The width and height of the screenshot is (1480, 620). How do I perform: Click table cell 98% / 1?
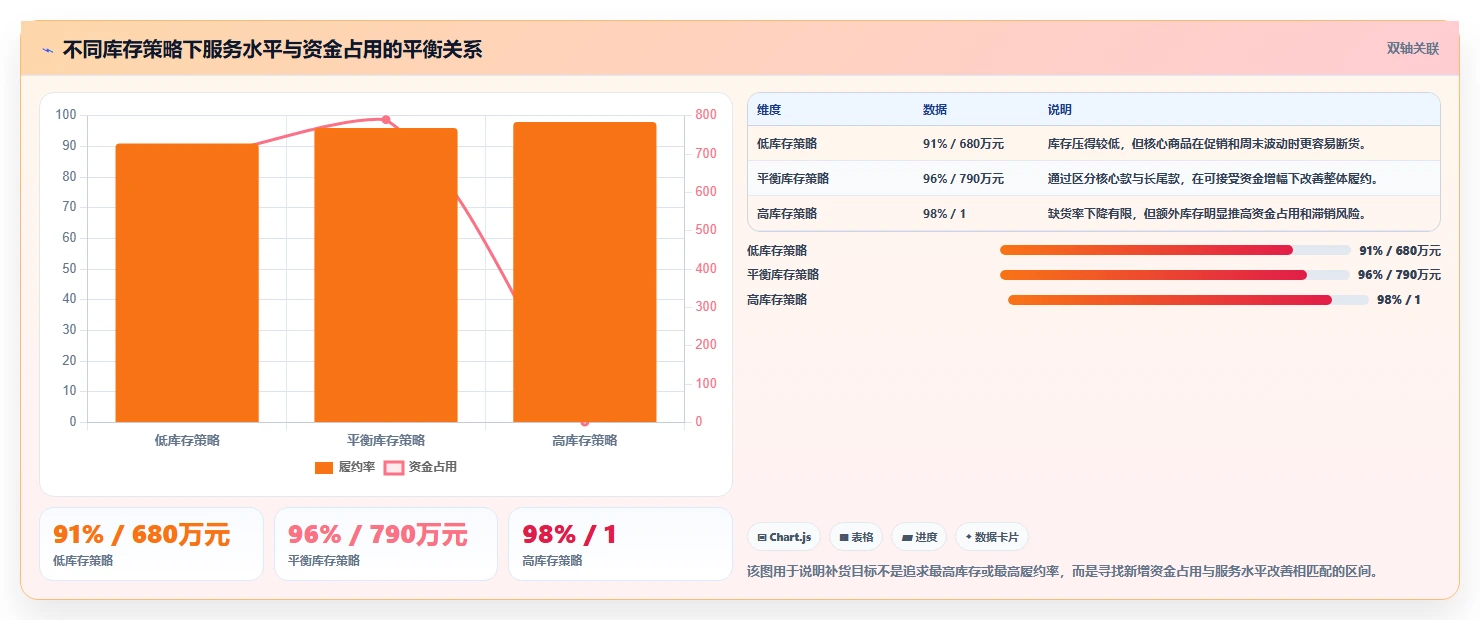pos(944,213)
